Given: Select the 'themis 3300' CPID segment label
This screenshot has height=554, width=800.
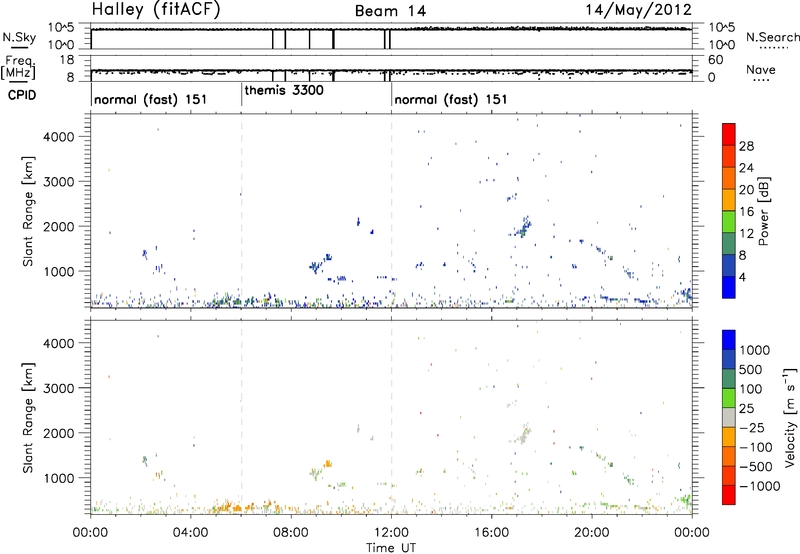Looking at the screenshot, I should click(284, 90).
